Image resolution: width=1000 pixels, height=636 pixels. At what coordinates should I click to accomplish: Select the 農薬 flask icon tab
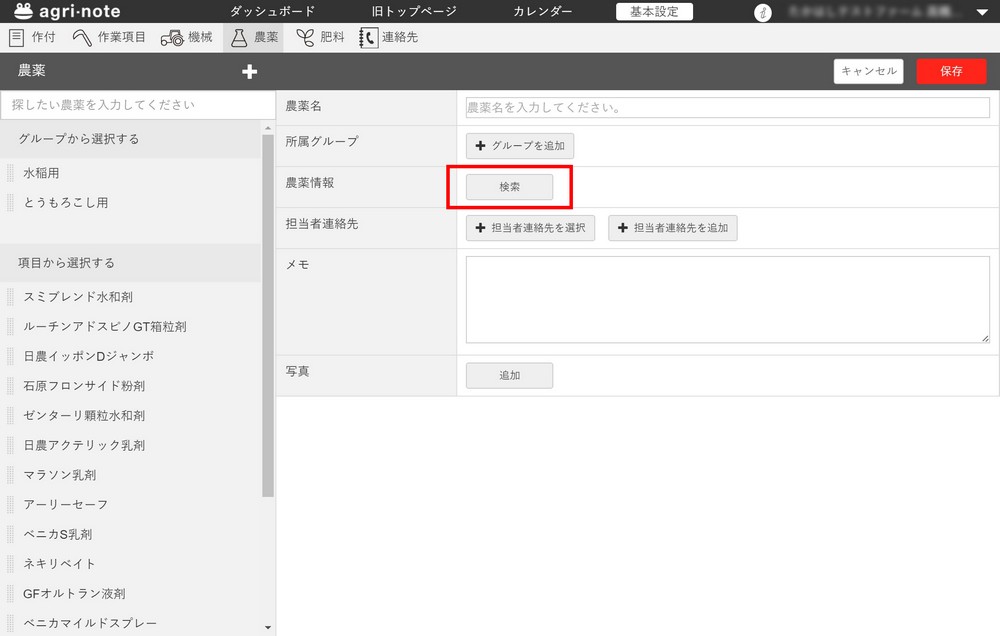pos(239,38)
